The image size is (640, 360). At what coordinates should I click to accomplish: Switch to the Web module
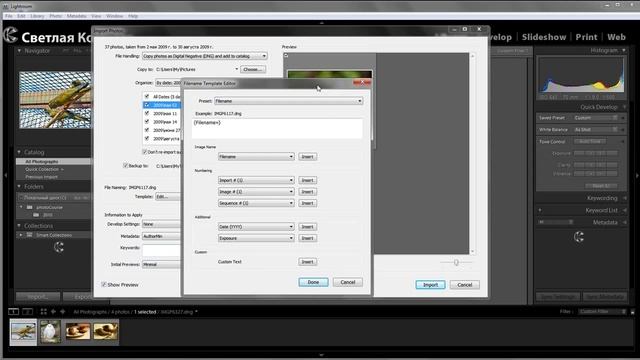tap(616, 37)
